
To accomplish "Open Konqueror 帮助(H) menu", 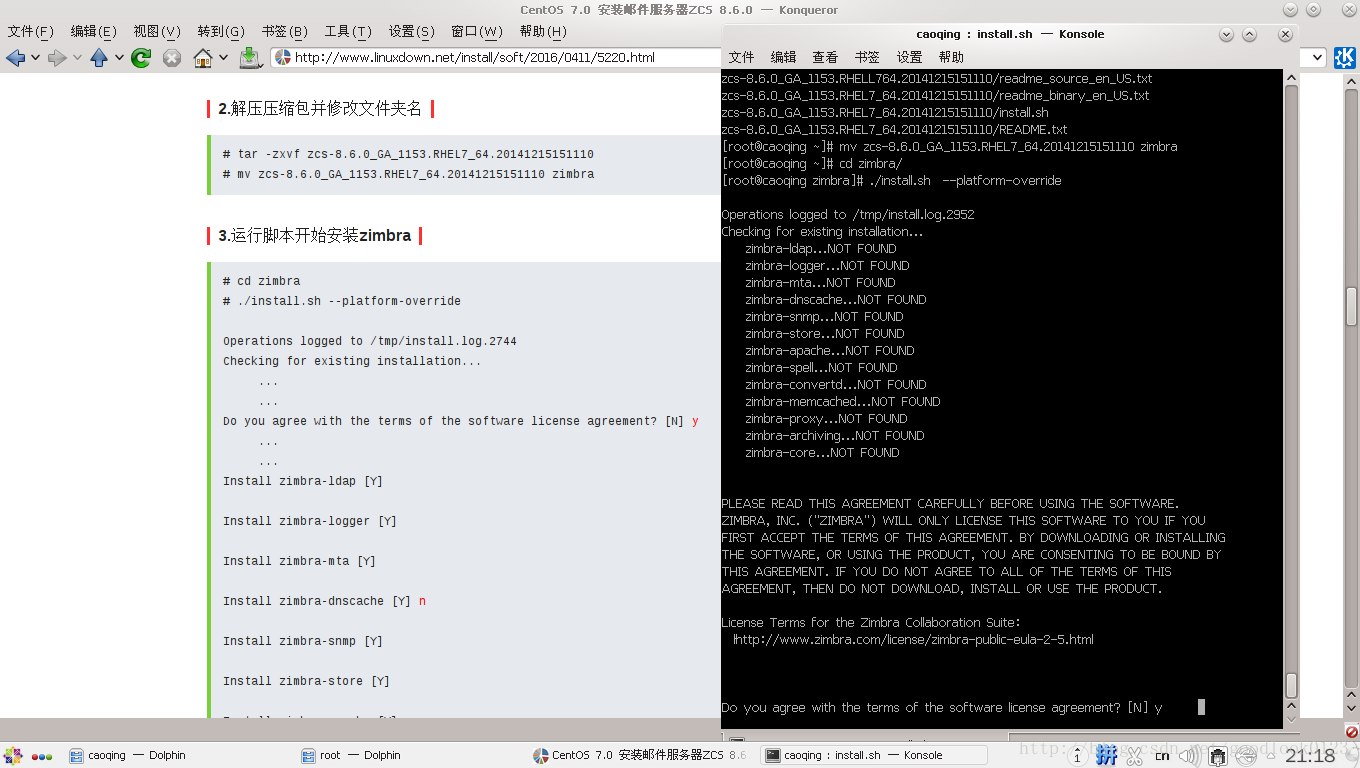I will pos(543,32).
